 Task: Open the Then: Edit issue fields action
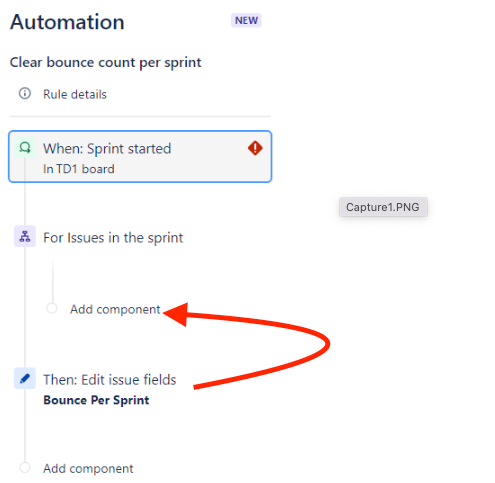click(110, 380)
